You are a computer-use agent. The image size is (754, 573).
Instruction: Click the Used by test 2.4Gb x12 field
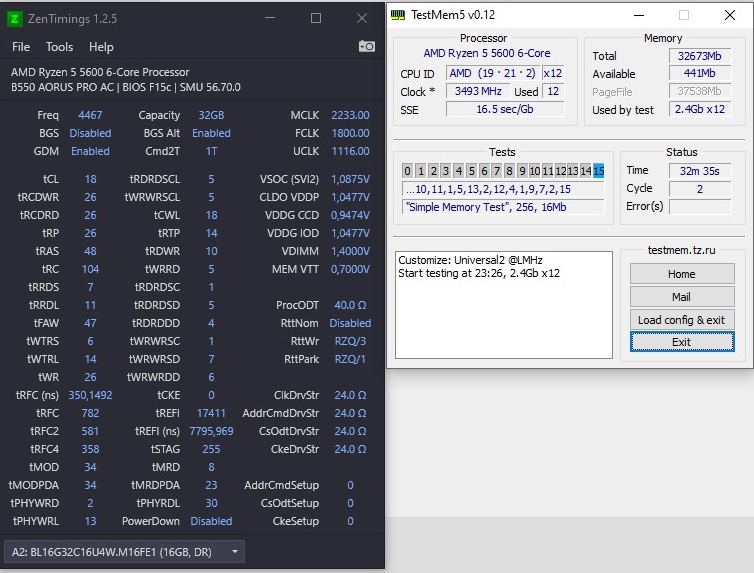pyautogui.click(x=700, y=109)
